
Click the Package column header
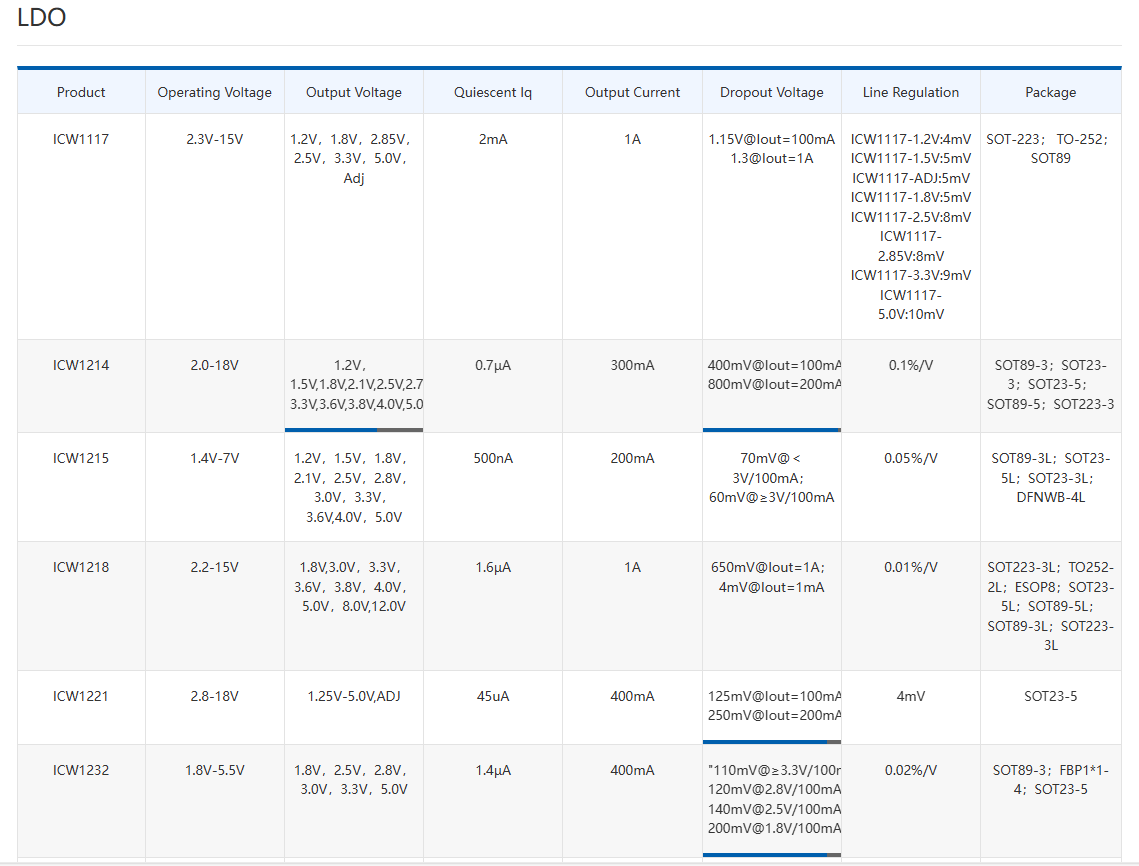click(1050, 92)
